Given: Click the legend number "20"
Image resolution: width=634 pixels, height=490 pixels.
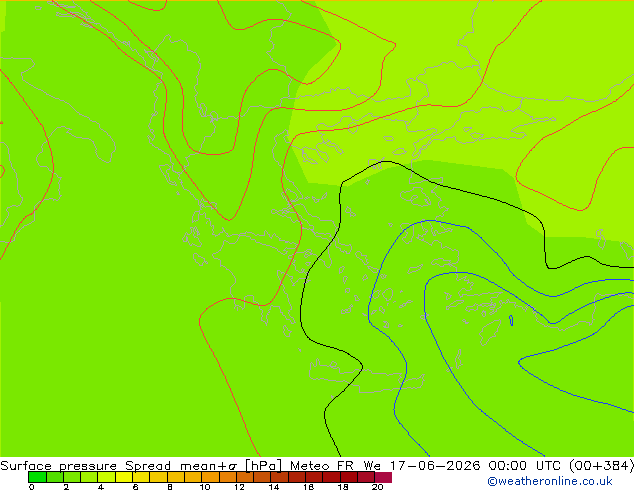Looking at the screenshot, I should (x=377, y=487).
